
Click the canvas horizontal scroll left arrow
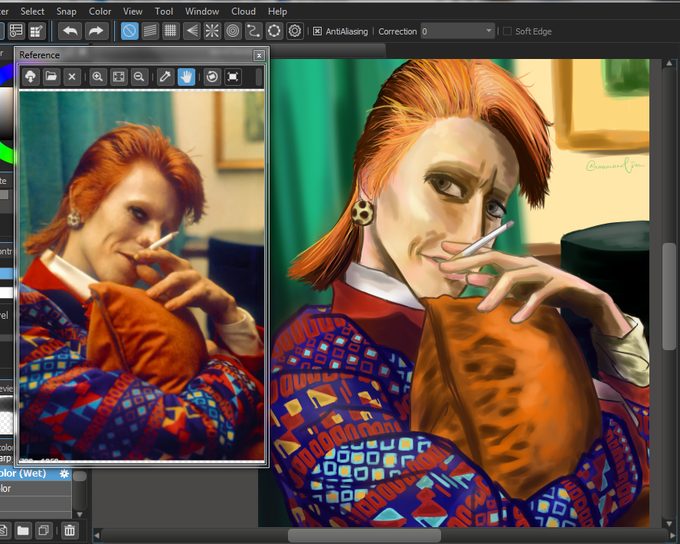coord(97,536)
